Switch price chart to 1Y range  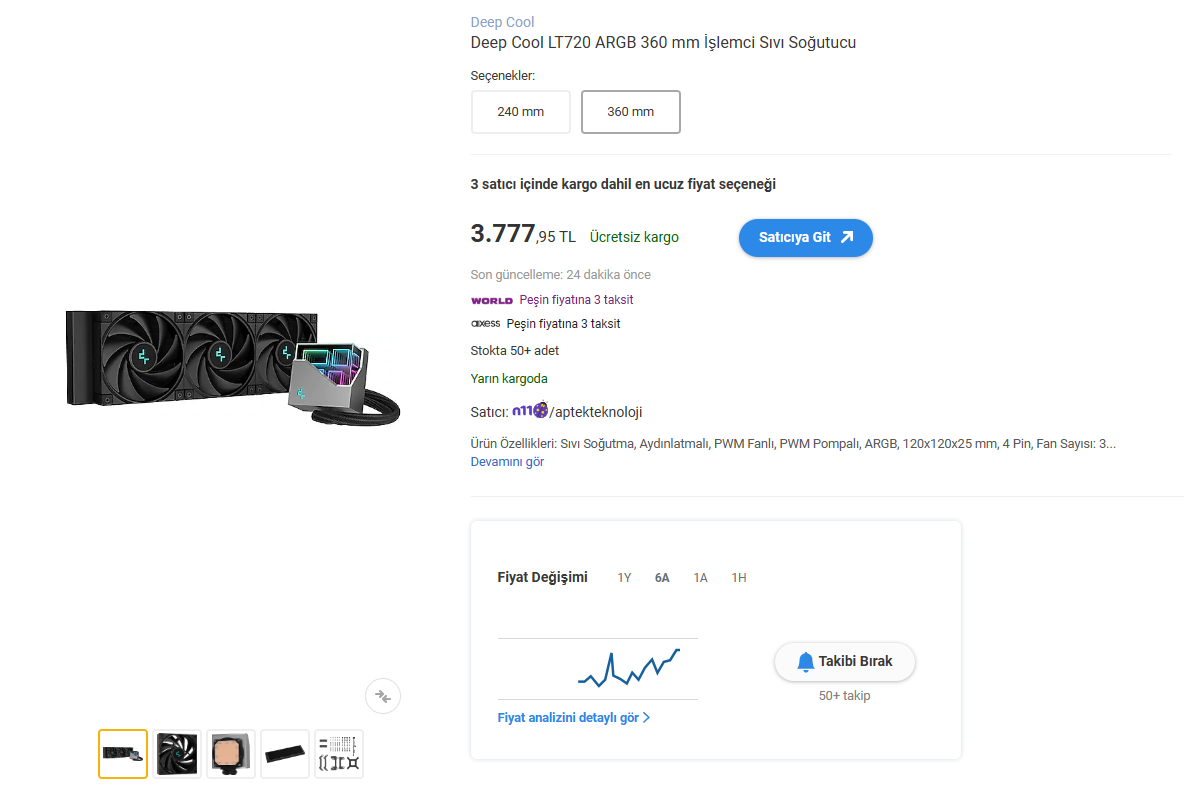[624, 577]
